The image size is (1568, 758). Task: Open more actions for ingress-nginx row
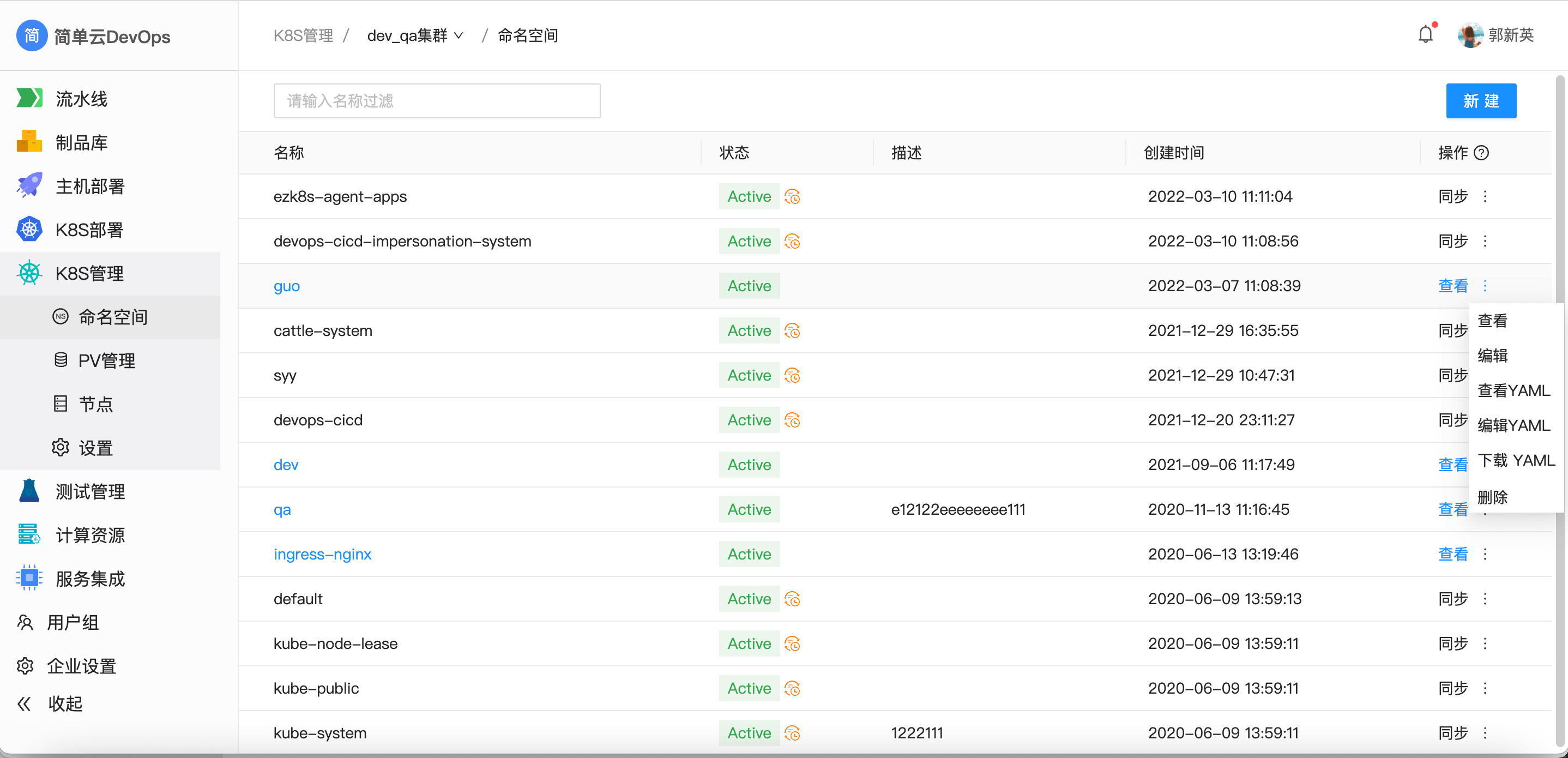tap(1485, 554)
